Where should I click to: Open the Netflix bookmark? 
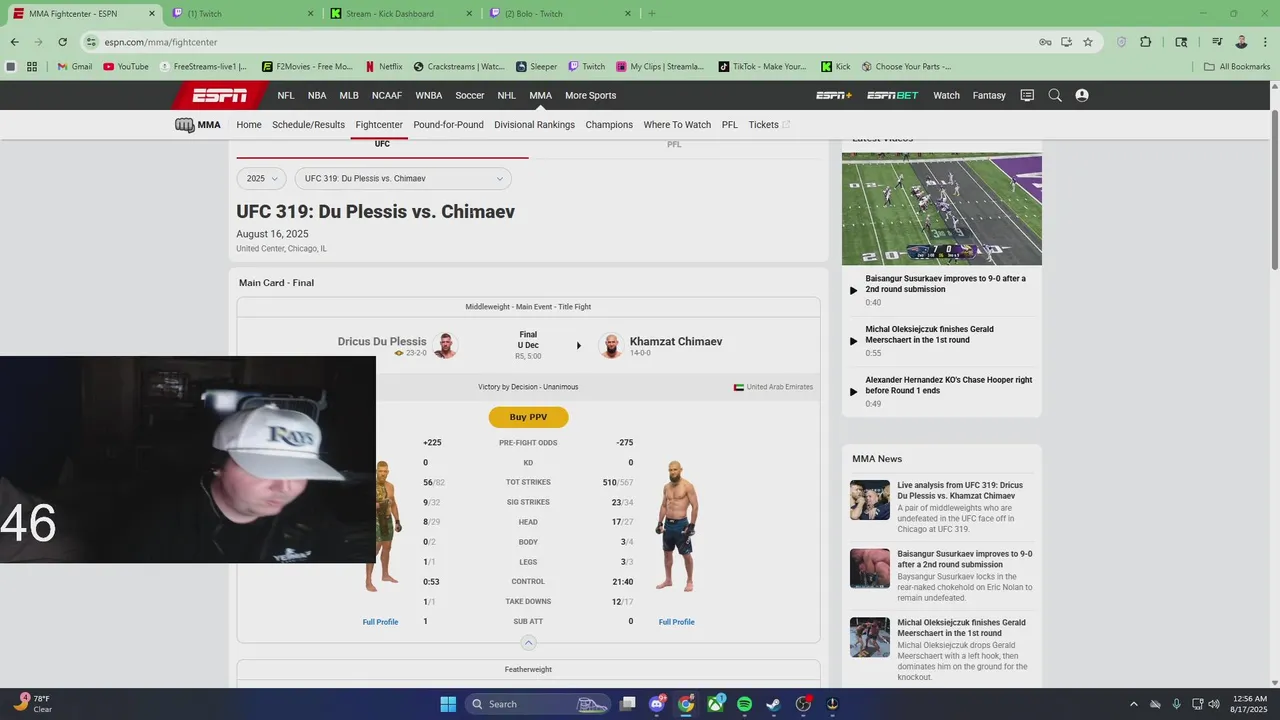384,67
